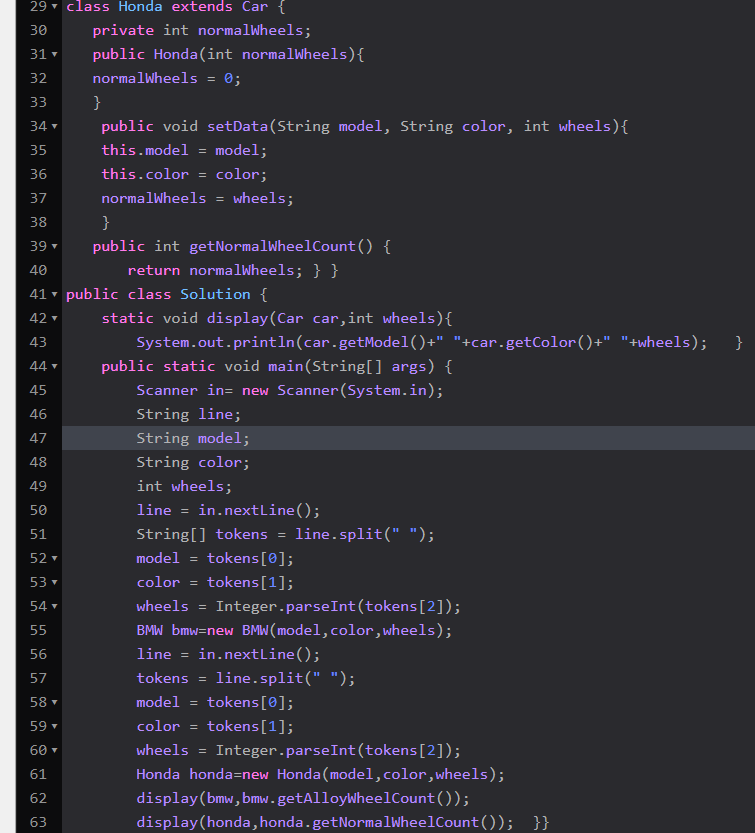The height and width of the screenshot is (833, 755).
Task: Click 'line = in.nextLine();' on line 50
Action: coord(228,511)
